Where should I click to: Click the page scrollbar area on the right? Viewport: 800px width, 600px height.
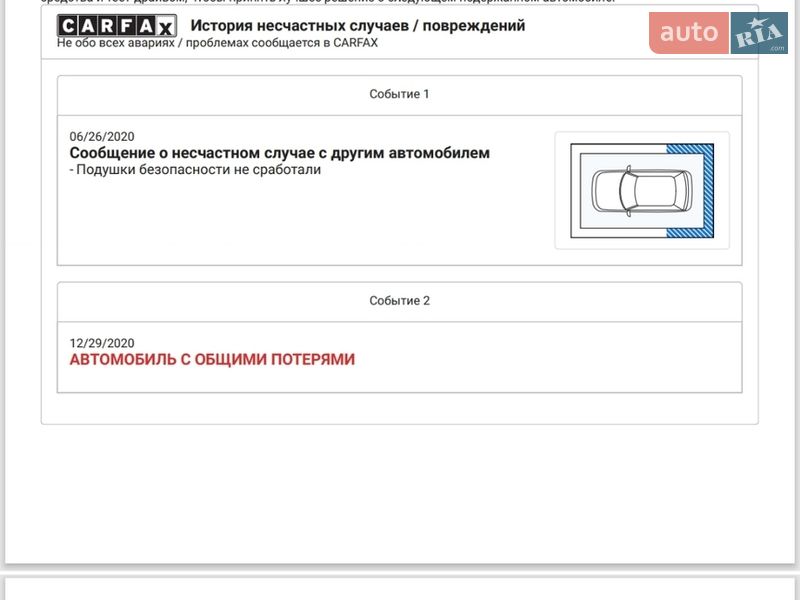(x=795, y=300)
